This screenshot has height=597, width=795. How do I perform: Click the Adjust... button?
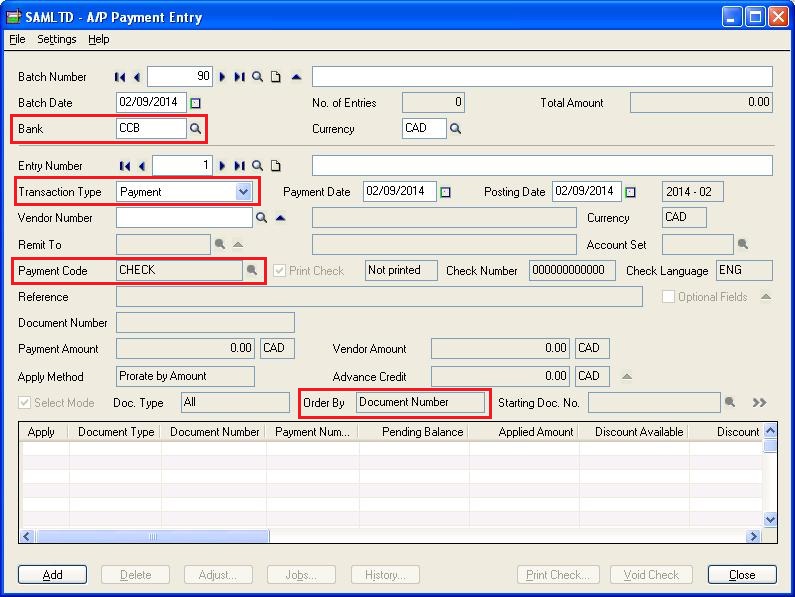[218, 575]
